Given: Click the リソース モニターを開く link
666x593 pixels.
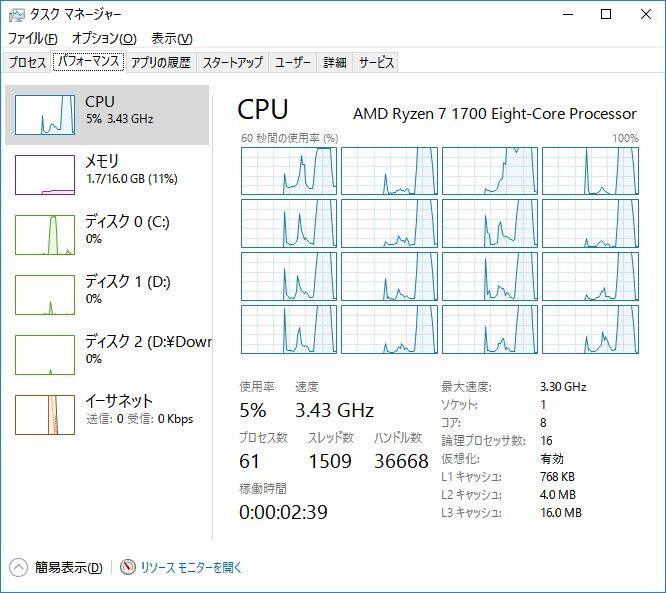Looking at the screenshot, I should pyautogui.click(x=191, y=567).
